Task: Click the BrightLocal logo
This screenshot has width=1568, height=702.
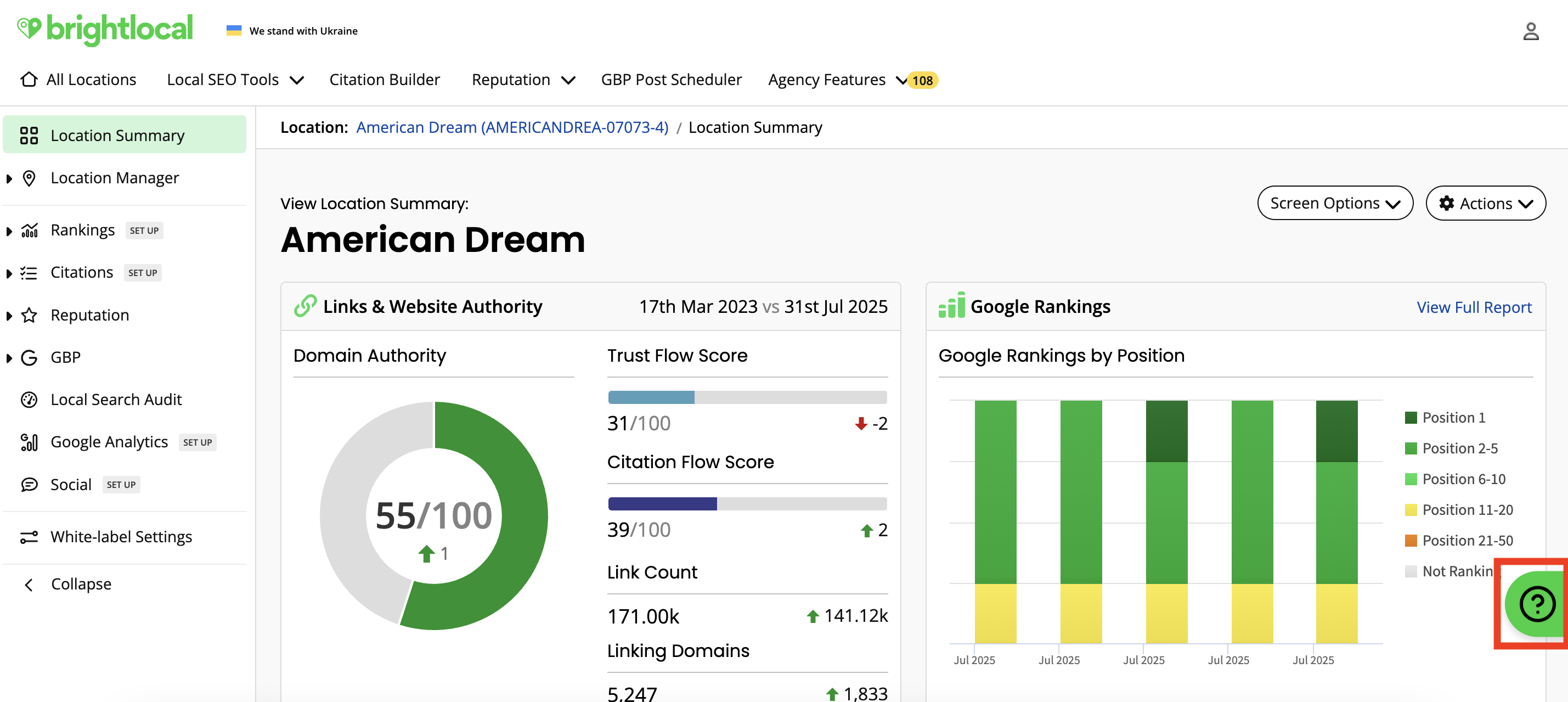Action: [x=105, y=29]
